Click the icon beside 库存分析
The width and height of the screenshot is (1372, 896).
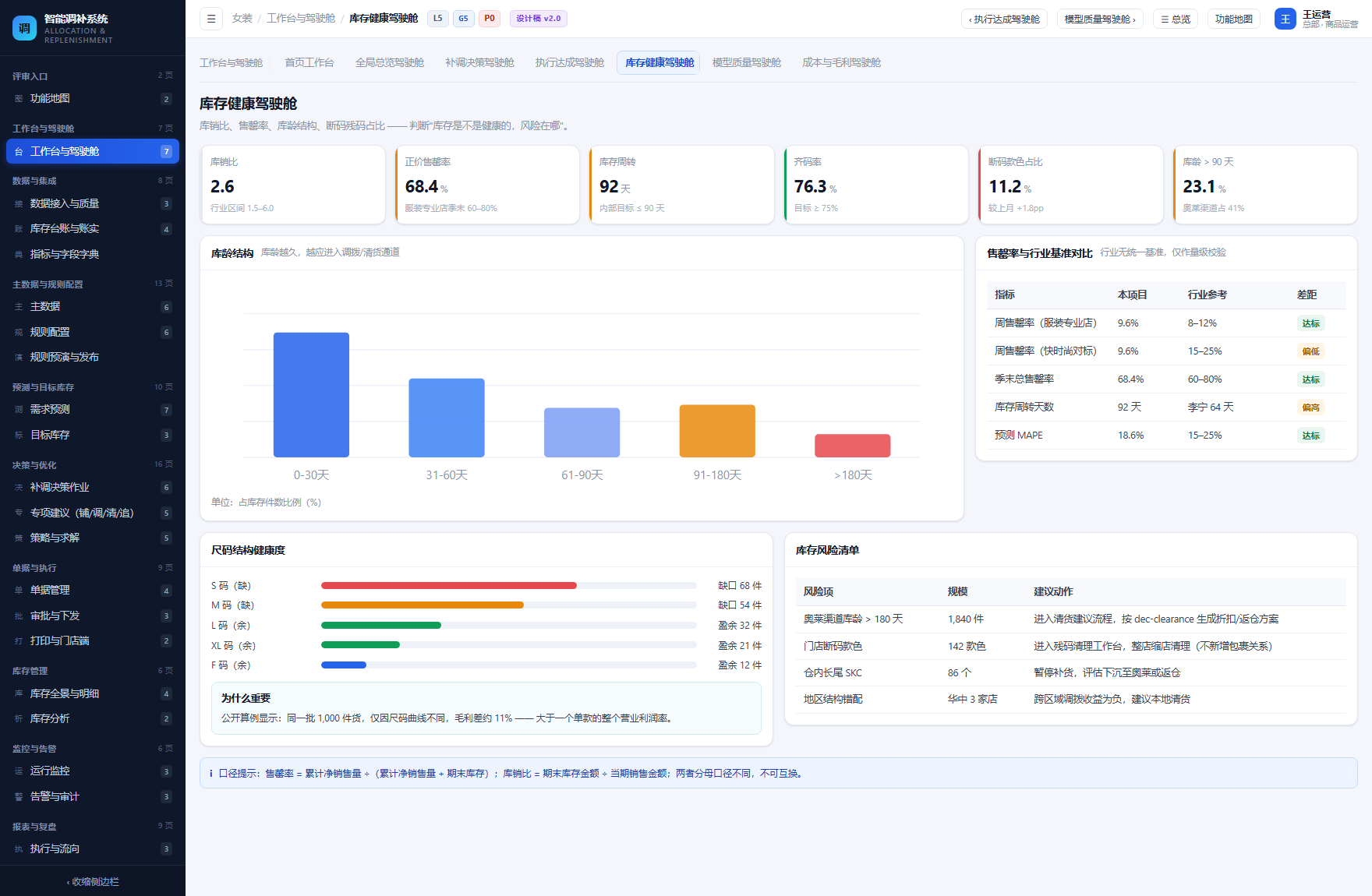coord(19,719)
